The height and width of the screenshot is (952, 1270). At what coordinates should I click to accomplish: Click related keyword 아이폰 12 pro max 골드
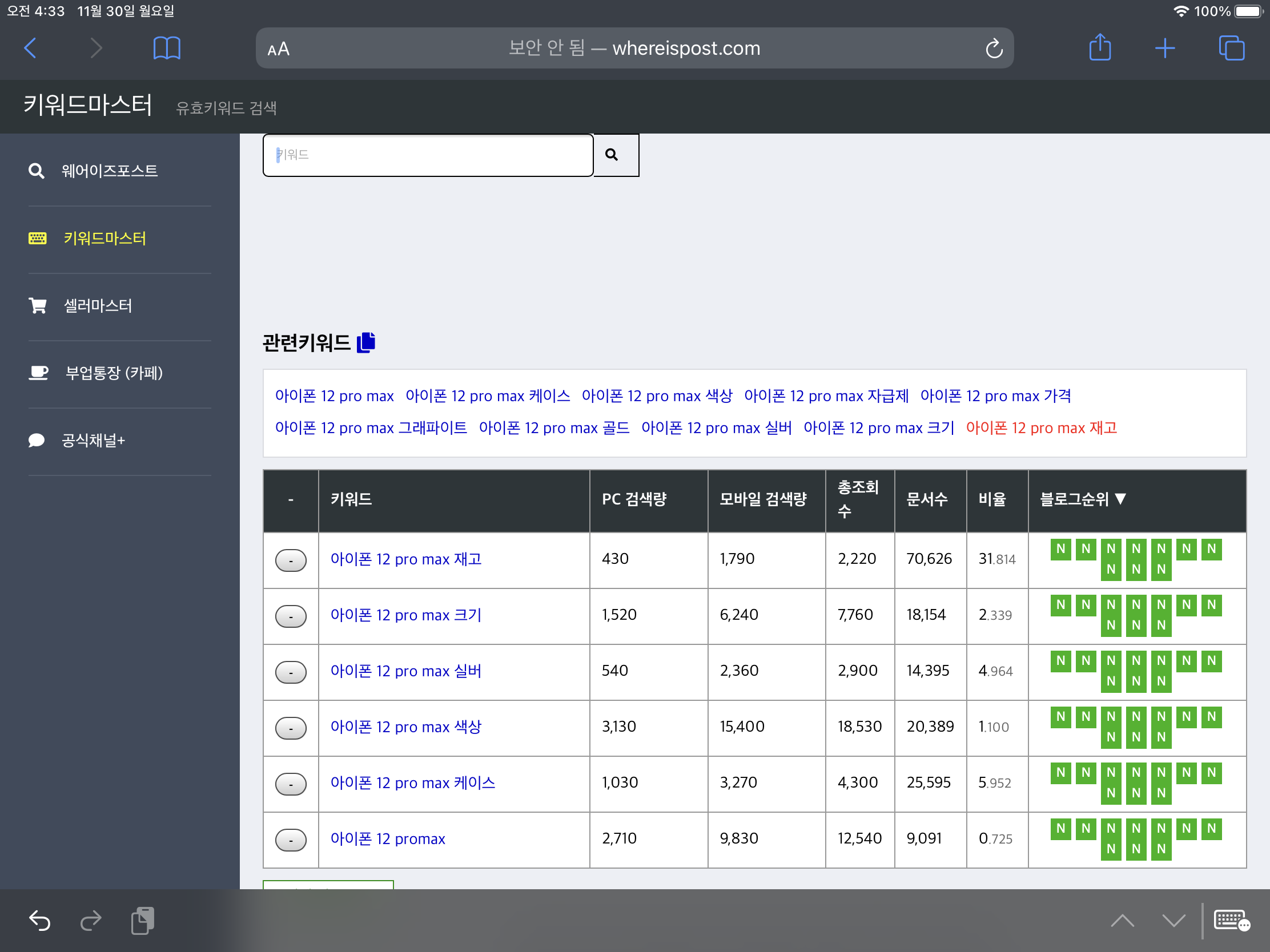click(553, 428)
